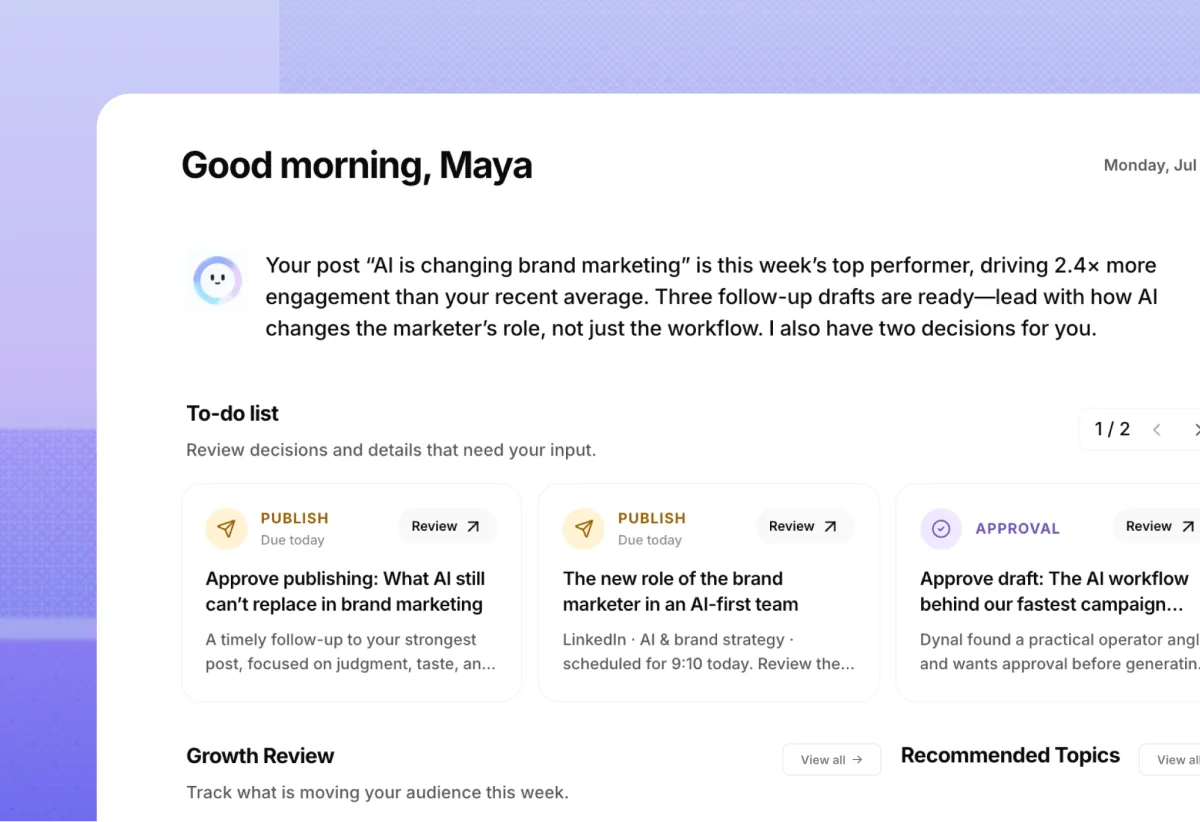Click the paper-plane icon on first Publish card

[x=227, y=528]
